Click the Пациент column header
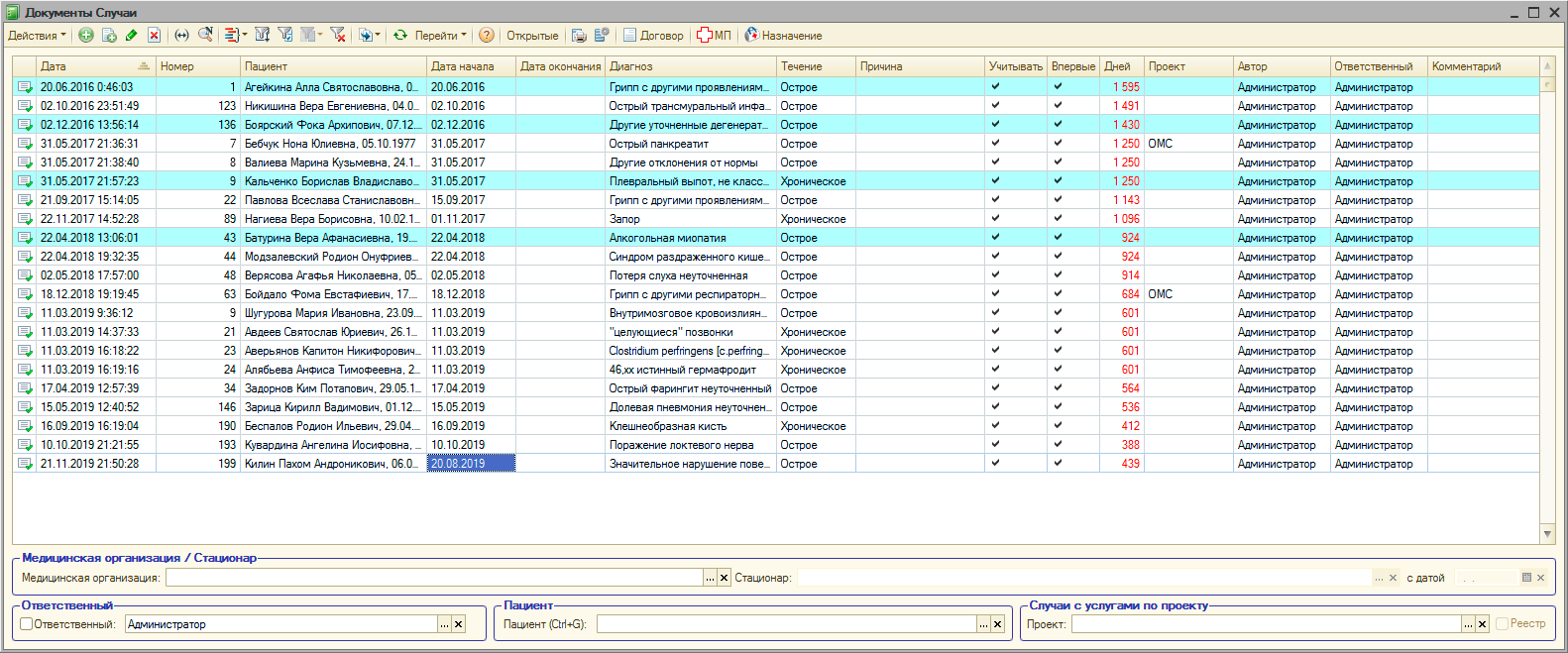1568x653 pixels. [332, 66]
